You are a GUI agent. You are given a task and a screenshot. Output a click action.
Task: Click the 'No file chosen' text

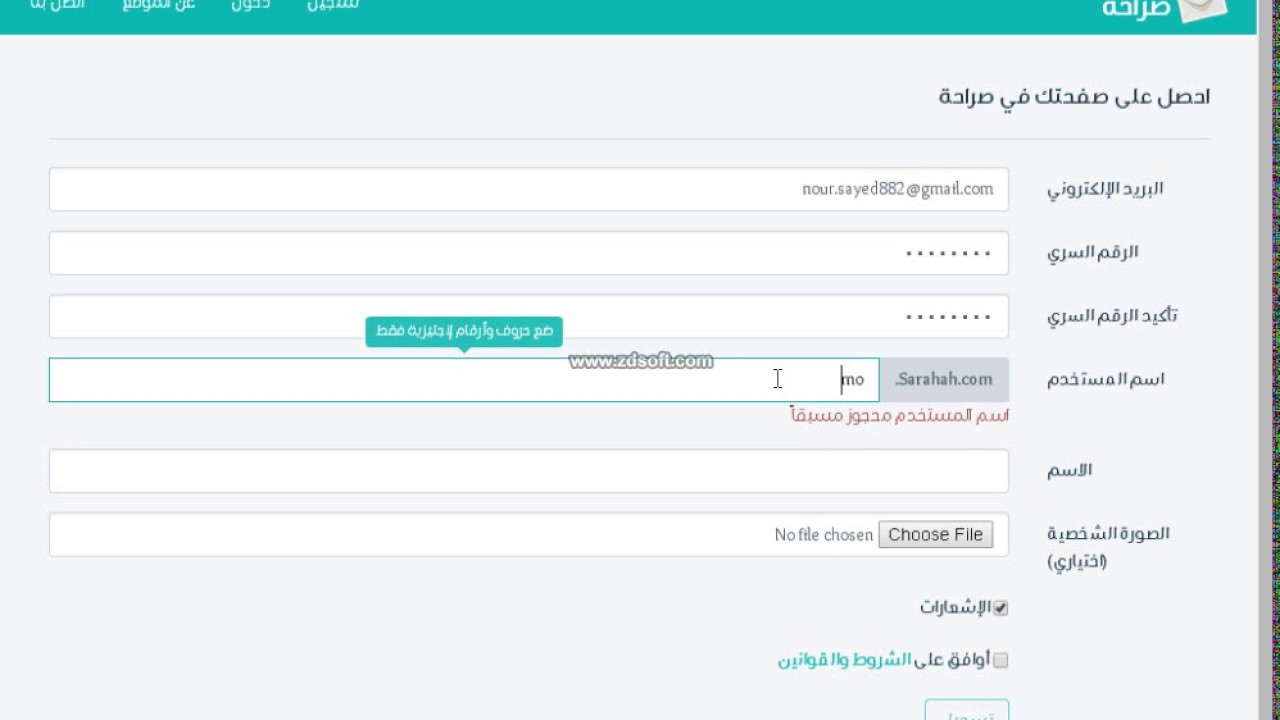click(x=824, y=535)
